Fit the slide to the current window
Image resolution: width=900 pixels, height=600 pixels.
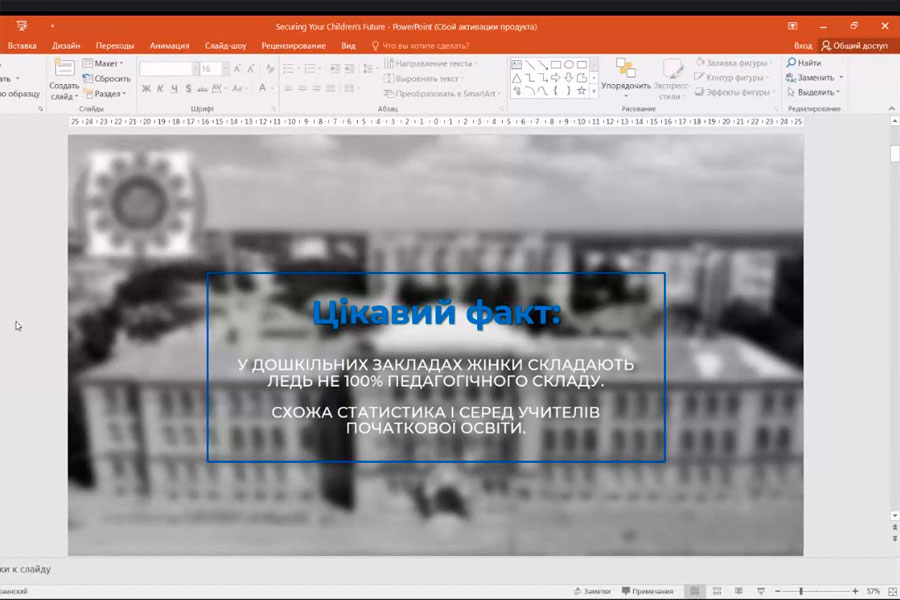coord(893,591)
